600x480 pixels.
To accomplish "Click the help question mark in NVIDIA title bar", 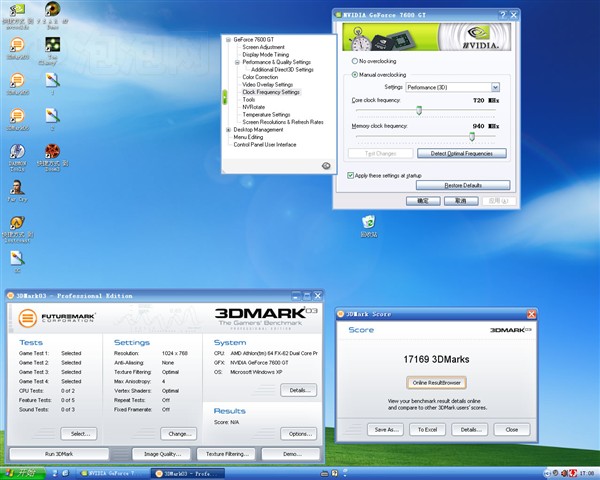I will (x=502, y=15).
